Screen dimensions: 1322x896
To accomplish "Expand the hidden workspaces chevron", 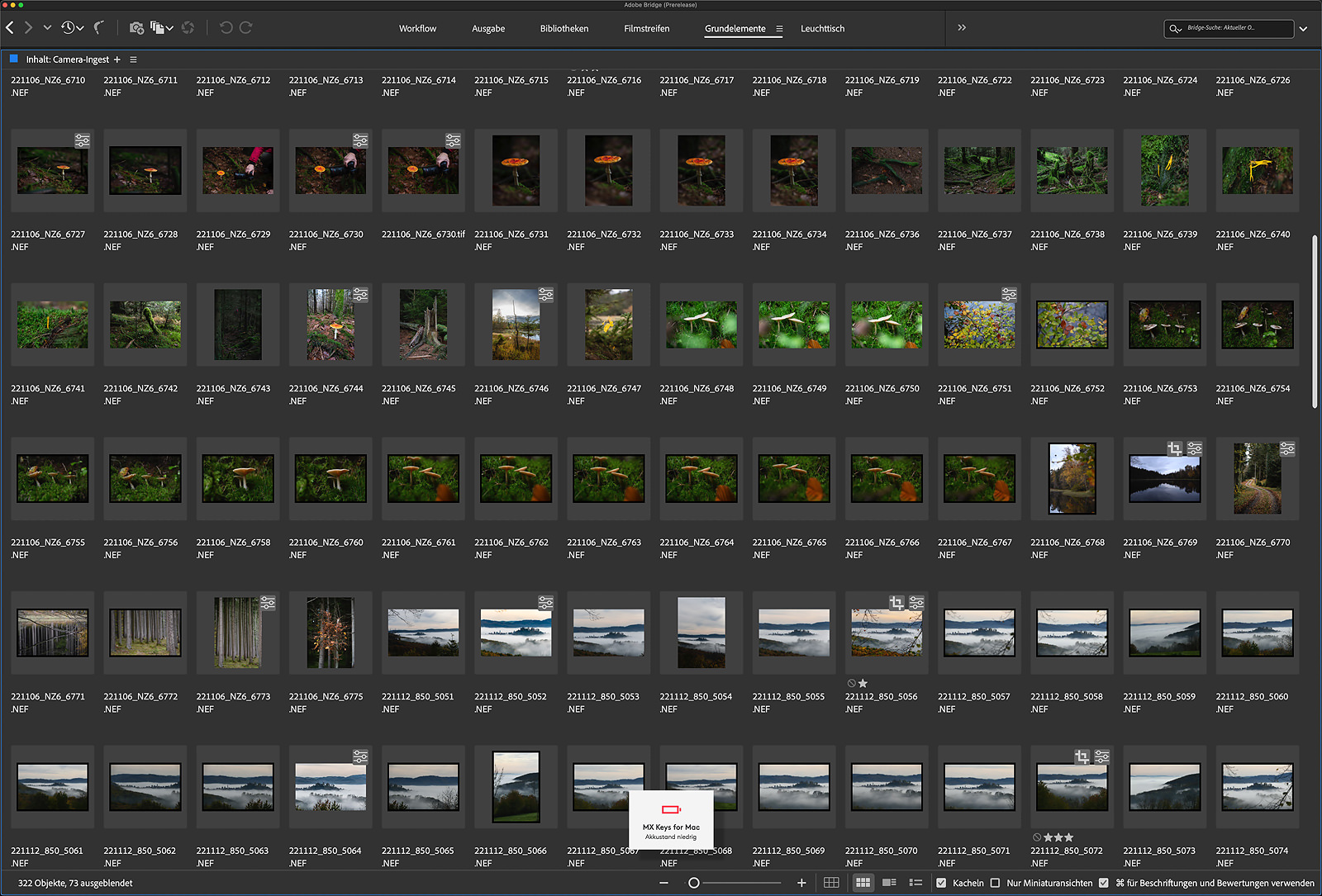I will (962, 28).
